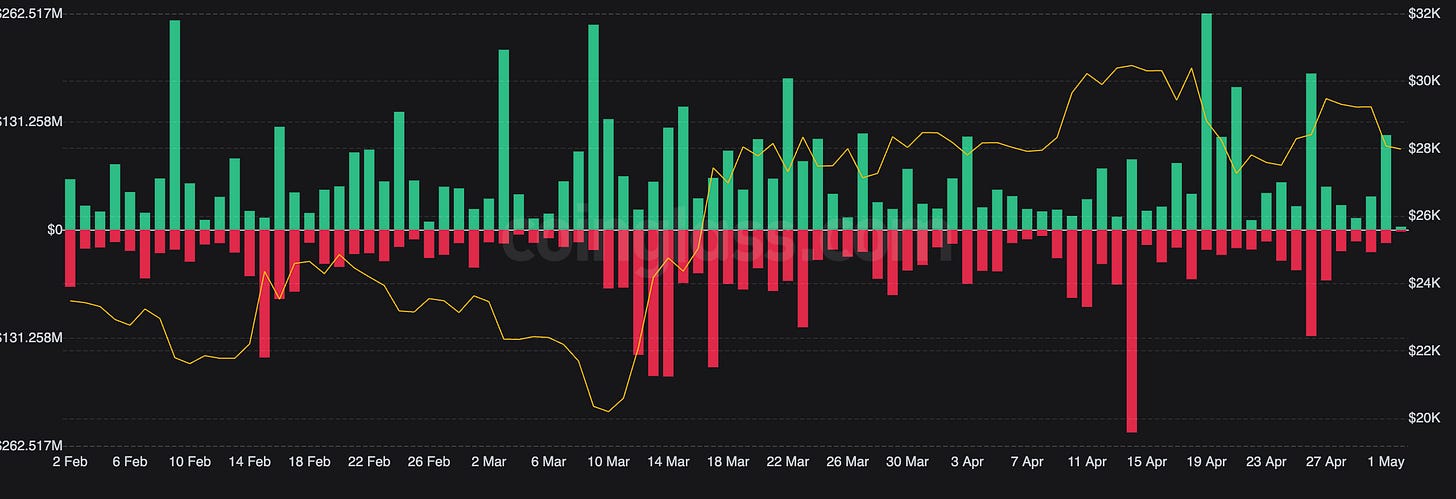1456x499 pixels.
Task: Click the "6 Mar" date label
Action: pos(549,462)
